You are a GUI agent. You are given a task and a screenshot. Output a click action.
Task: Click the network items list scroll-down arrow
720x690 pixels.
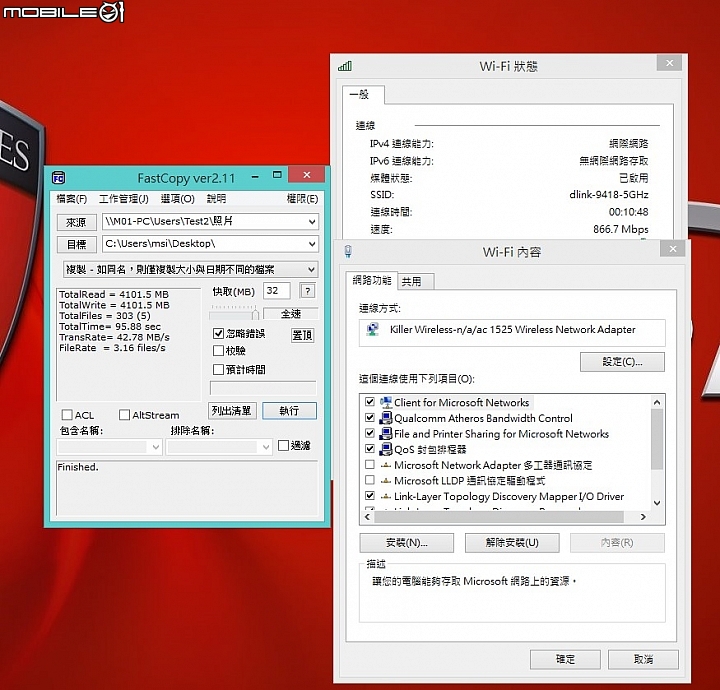point(657,503)
